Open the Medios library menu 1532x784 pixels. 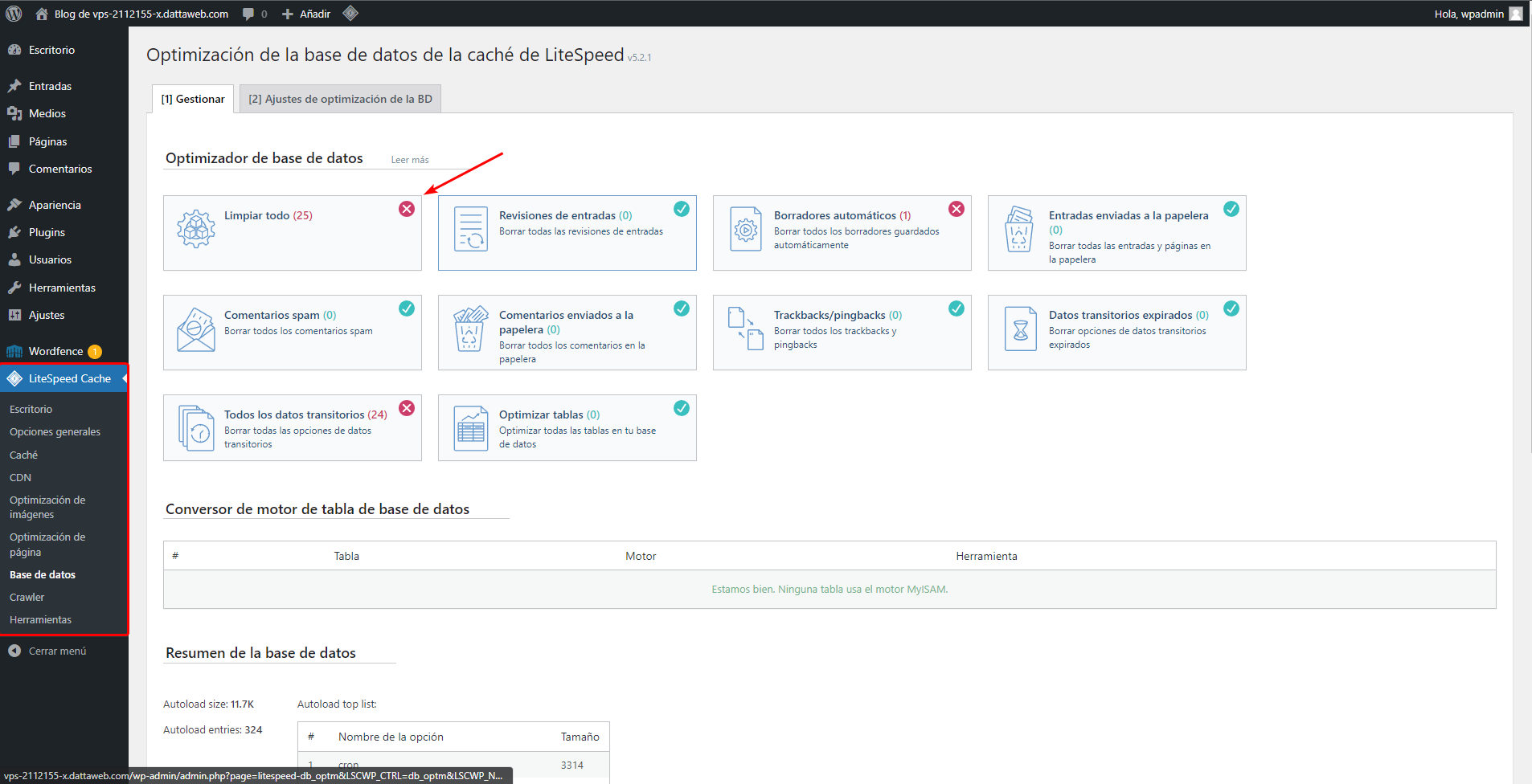[x=47, y=113]
